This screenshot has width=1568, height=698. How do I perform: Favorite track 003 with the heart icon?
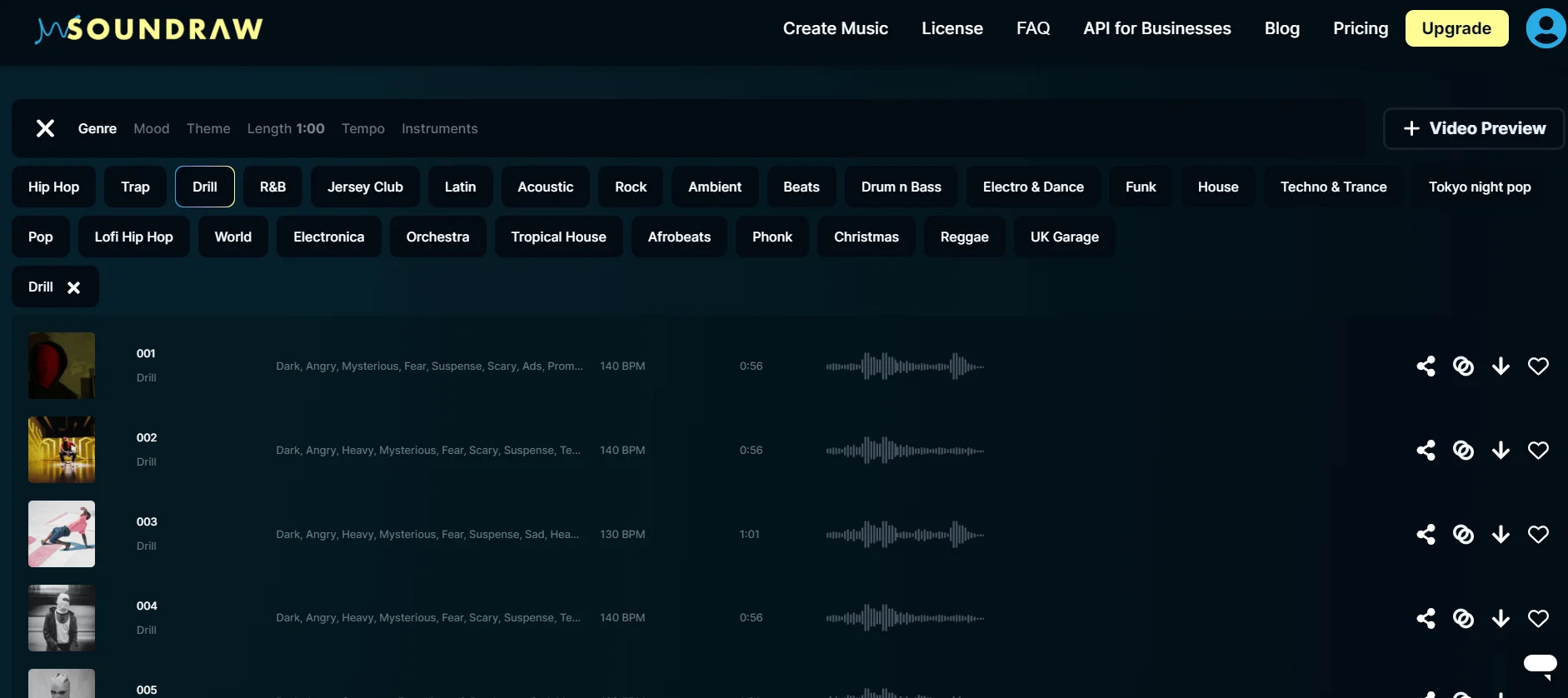[1538, 535]
